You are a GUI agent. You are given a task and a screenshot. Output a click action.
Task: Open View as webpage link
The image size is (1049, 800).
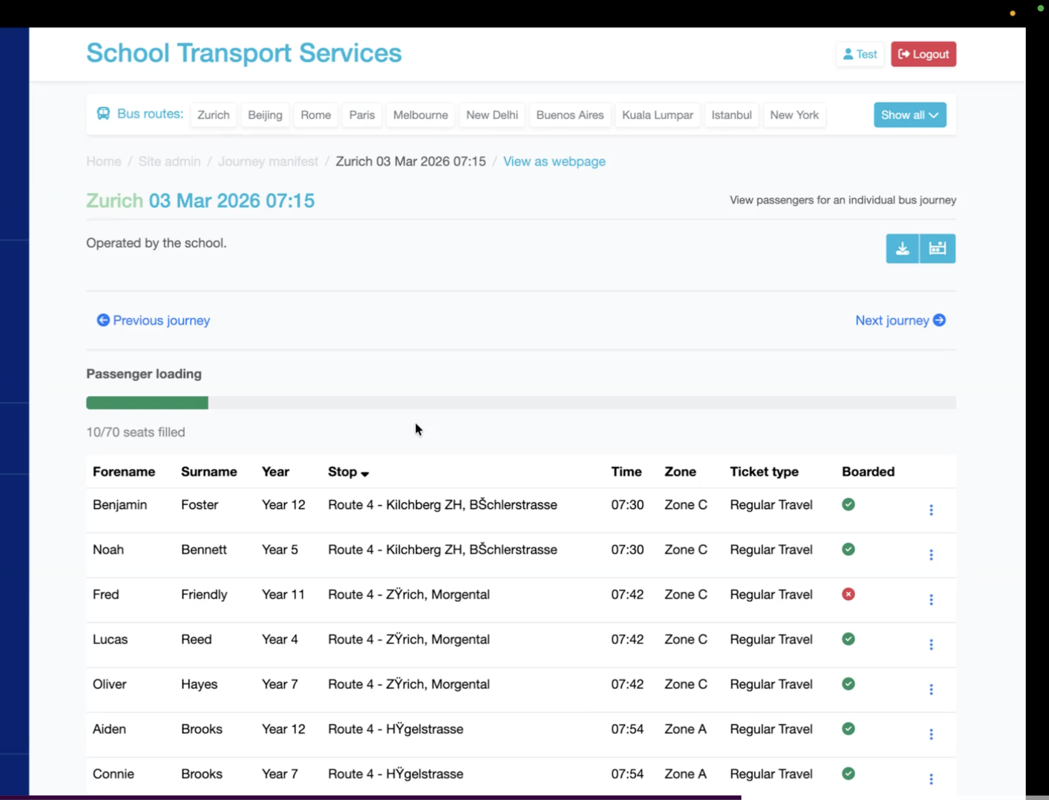pyautogui.click(x=554, y=161)
